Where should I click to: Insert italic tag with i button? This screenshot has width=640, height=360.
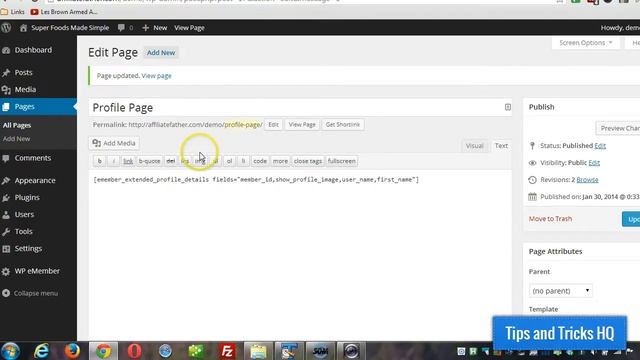click(114, 161)
